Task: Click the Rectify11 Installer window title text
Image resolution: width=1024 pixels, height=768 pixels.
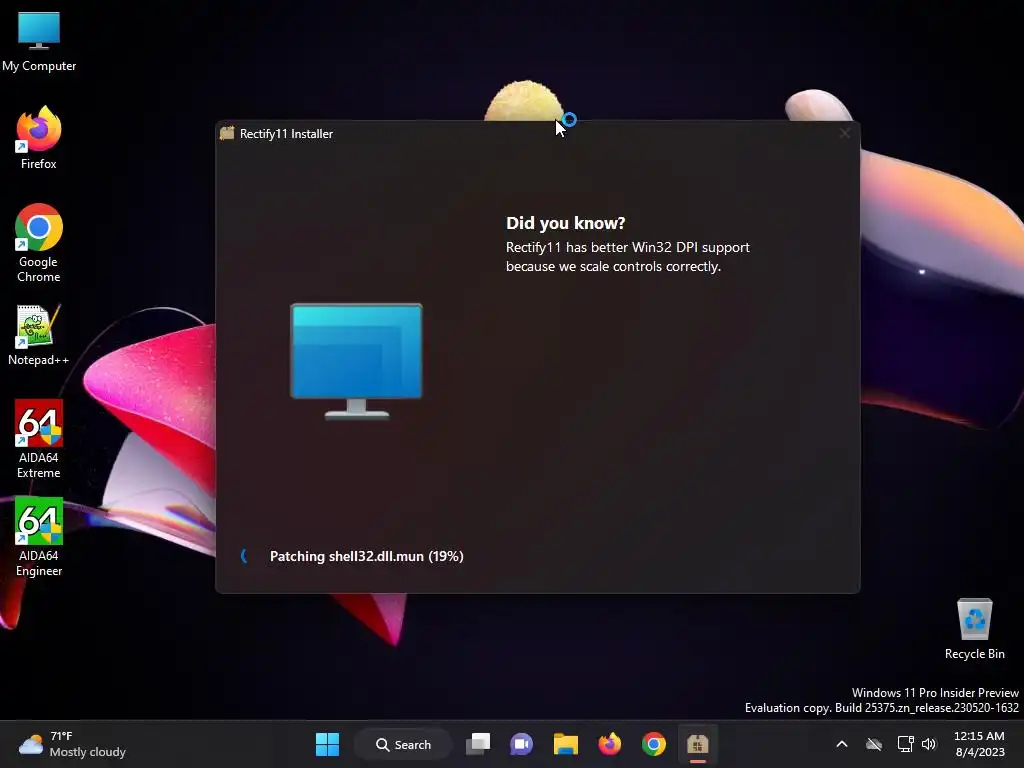Action: coord(286,134)
